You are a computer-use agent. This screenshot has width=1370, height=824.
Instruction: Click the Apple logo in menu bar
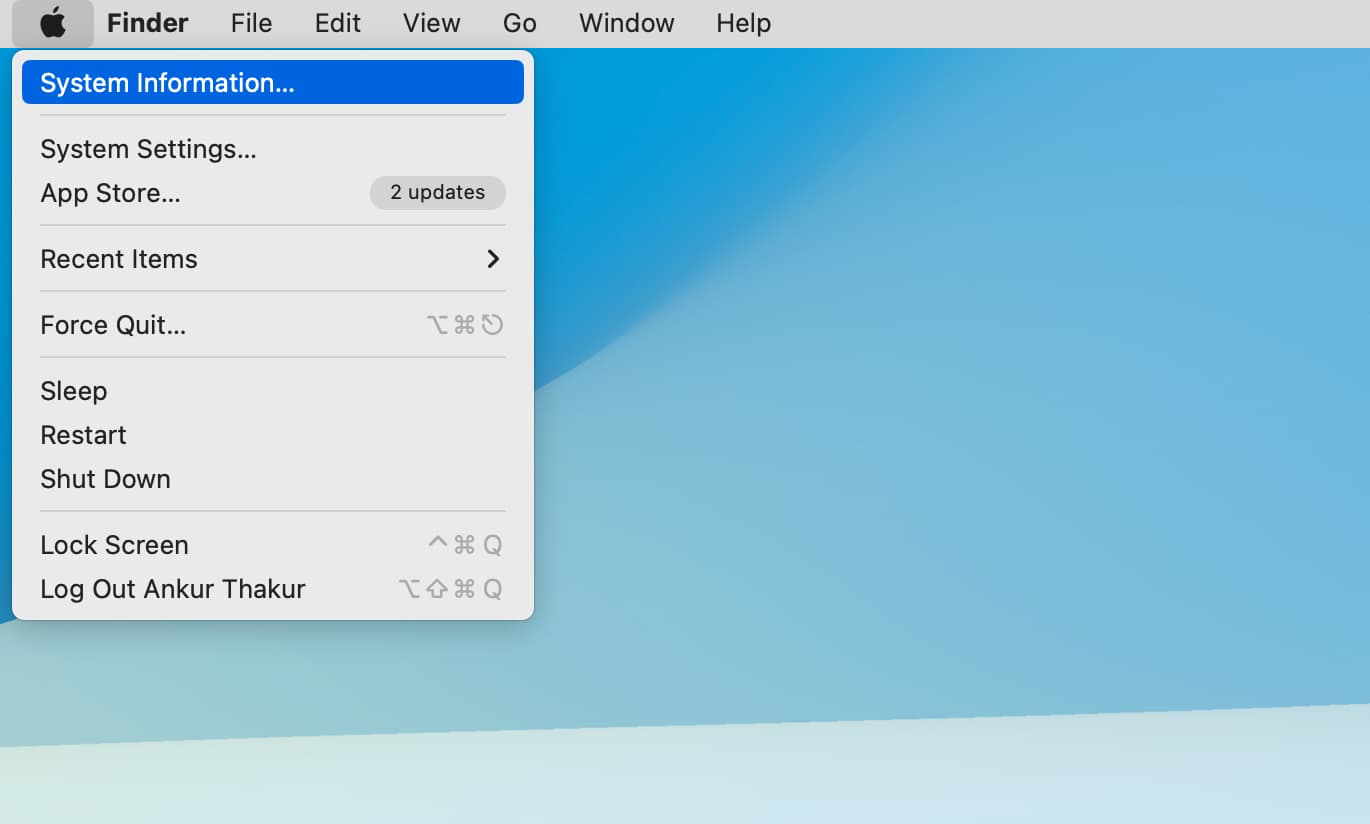point(53,23)
